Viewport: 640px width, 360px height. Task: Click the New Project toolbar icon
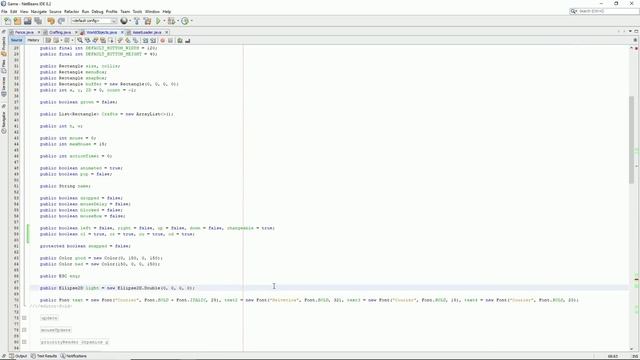click(x=17, y=21)
